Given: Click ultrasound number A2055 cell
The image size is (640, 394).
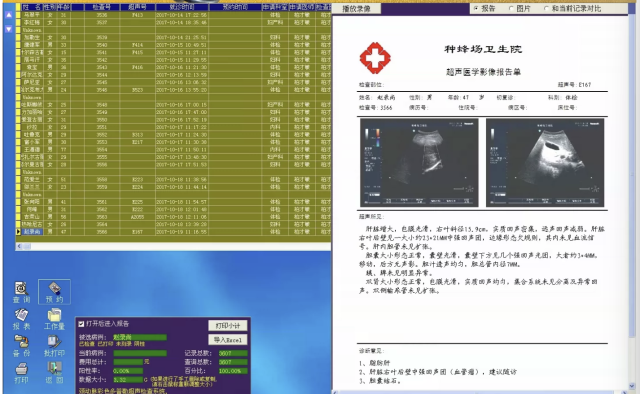Looking at the screenshot, I should [x=137, y=217].
